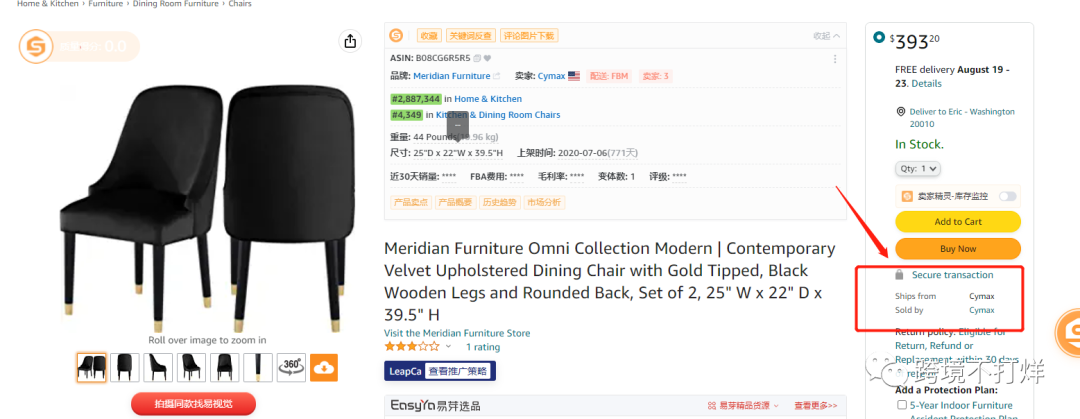Visit the Meridian Furniture Store link
Image resolution: width=1080 pixels, height=419 pixels.
(457, 333)
